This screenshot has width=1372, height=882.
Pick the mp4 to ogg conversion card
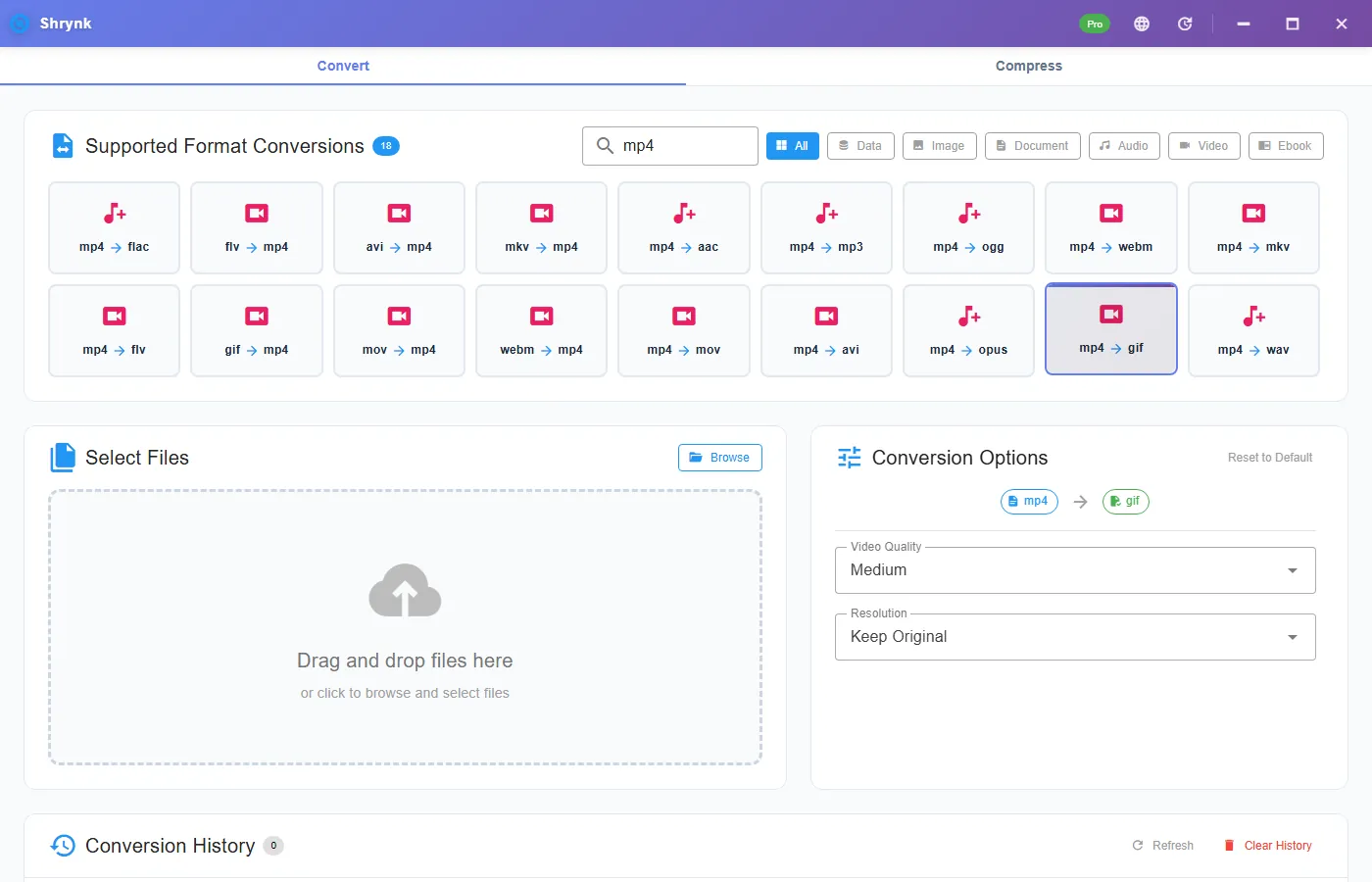[x=969, y=228]
